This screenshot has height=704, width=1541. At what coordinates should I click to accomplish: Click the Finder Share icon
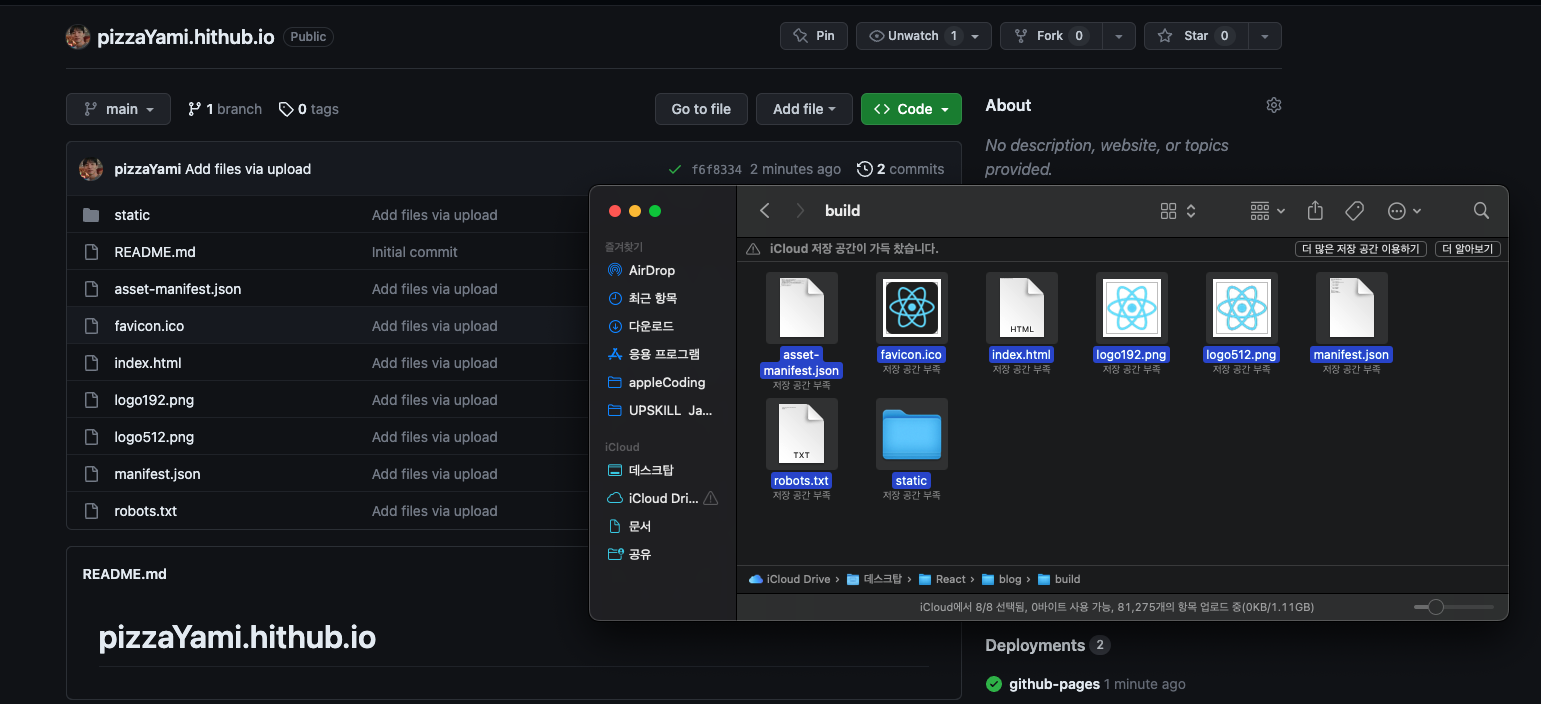[1315, 210]
